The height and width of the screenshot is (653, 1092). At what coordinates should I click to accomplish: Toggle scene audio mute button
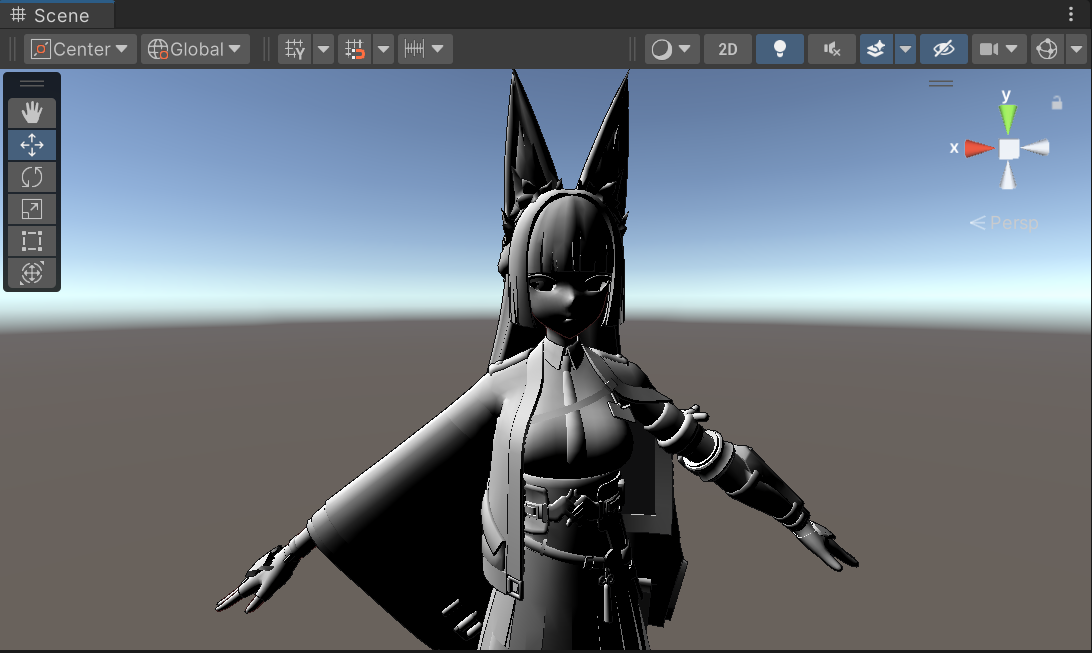(831, 49)
